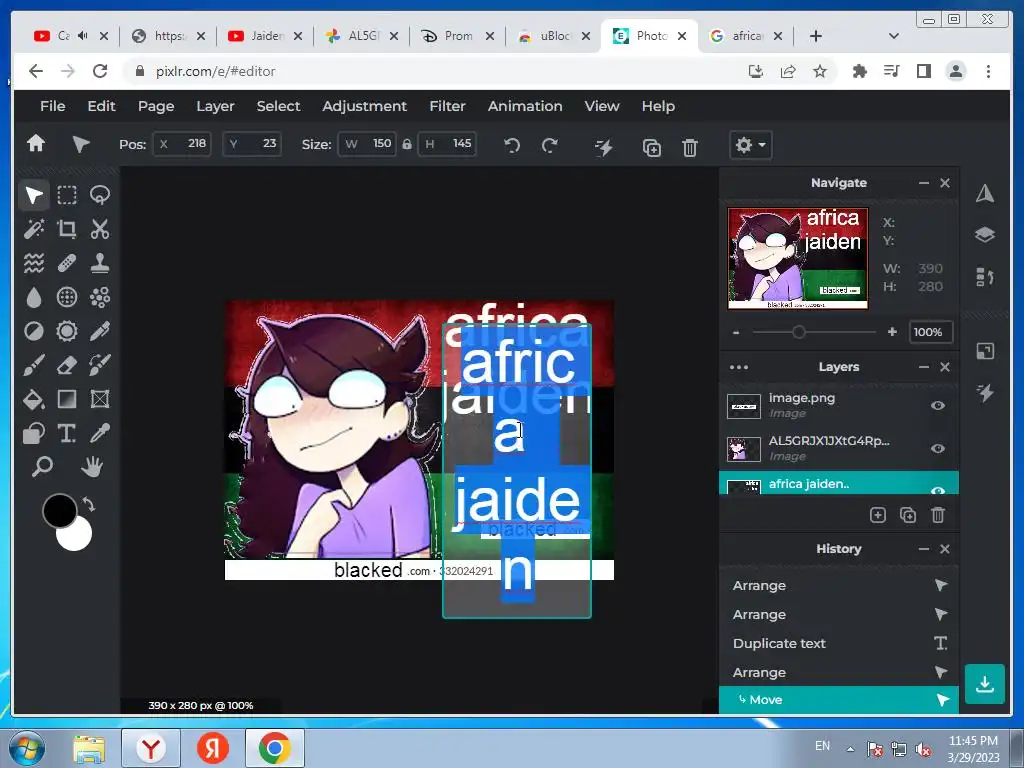The width and height of the screenshot is (1024, 768).
Task: Open the Windows Start menu
Action: pyautogui.click(x=26, y=748)
